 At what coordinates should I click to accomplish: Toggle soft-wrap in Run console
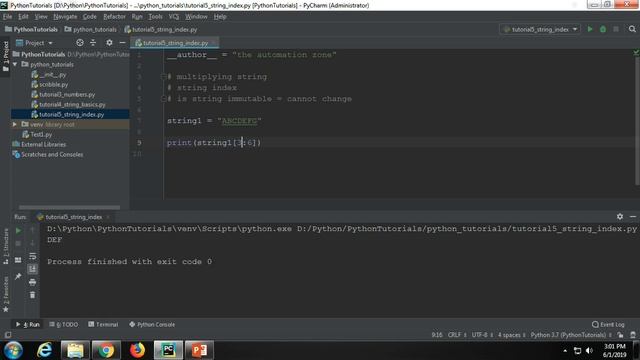click(33, 256)
